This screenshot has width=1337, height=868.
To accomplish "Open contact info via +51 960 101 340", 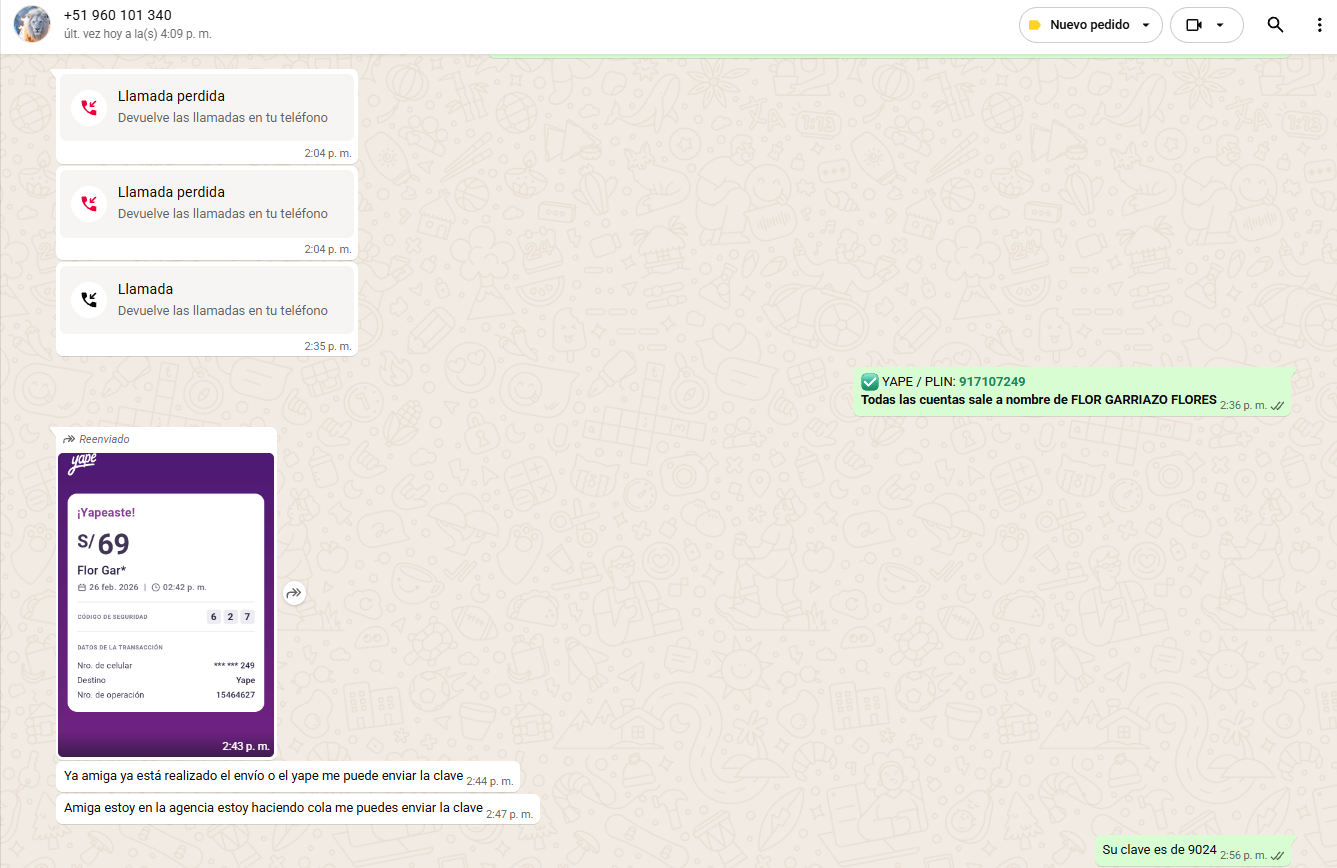I will [x=117, y=16].
